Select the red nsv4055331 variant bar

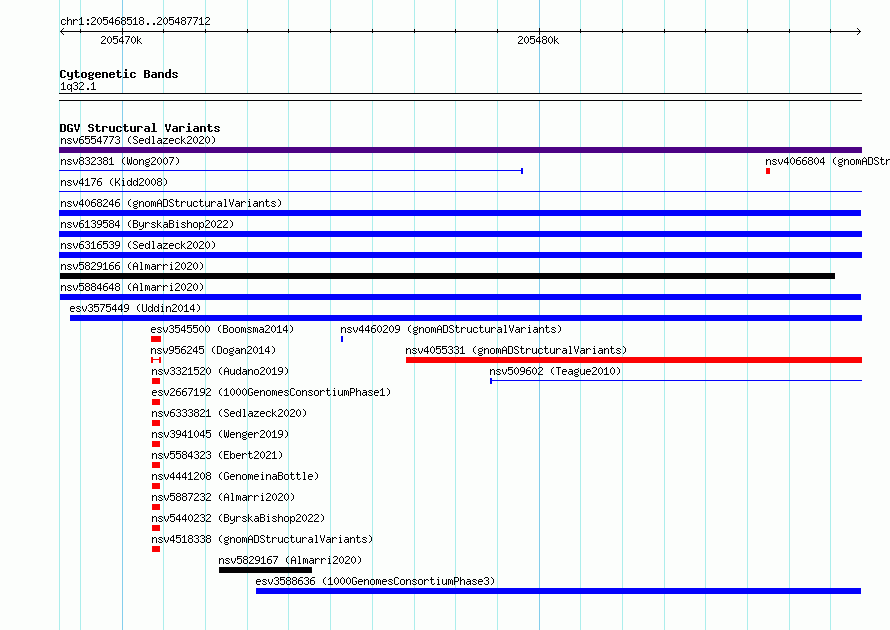pos(634,360)
